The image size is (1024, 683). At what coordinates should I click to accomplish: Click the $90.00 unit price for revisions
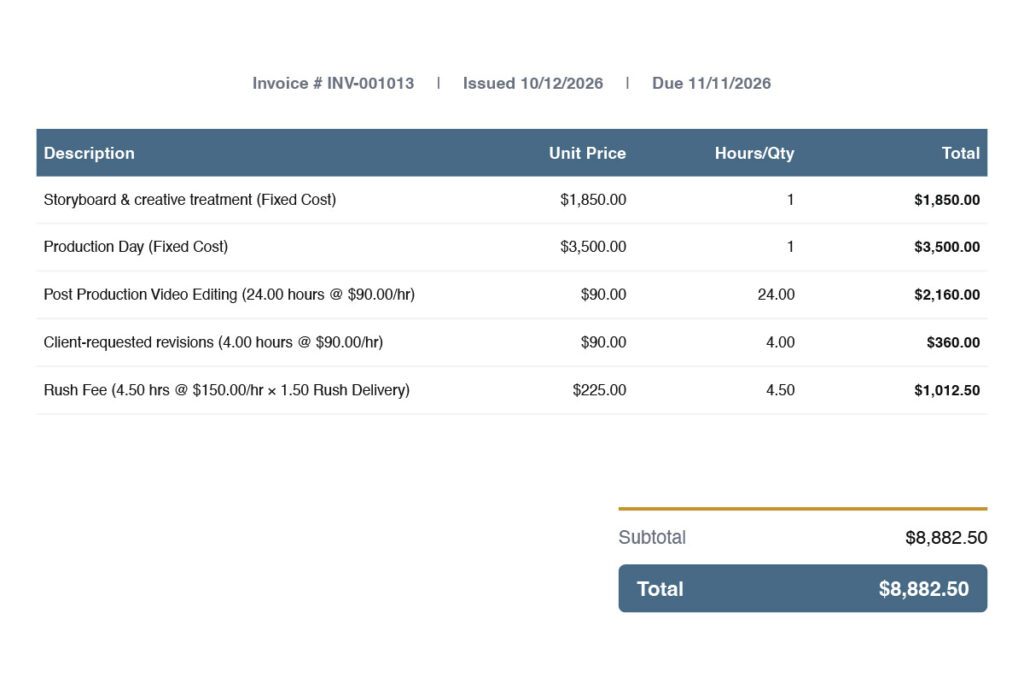(x=603, y=342)
